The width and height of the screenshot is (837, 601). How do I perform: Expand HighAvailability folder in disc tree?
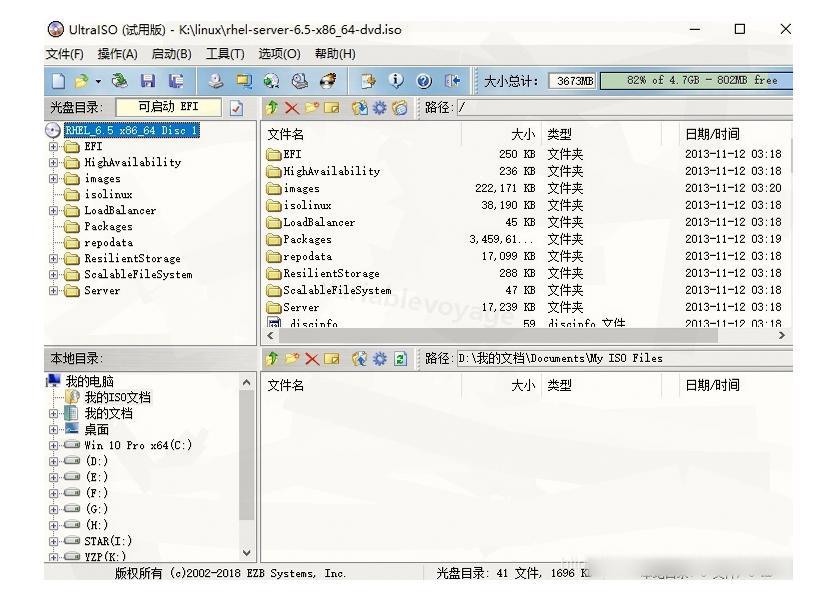click(x=53, y=163)
